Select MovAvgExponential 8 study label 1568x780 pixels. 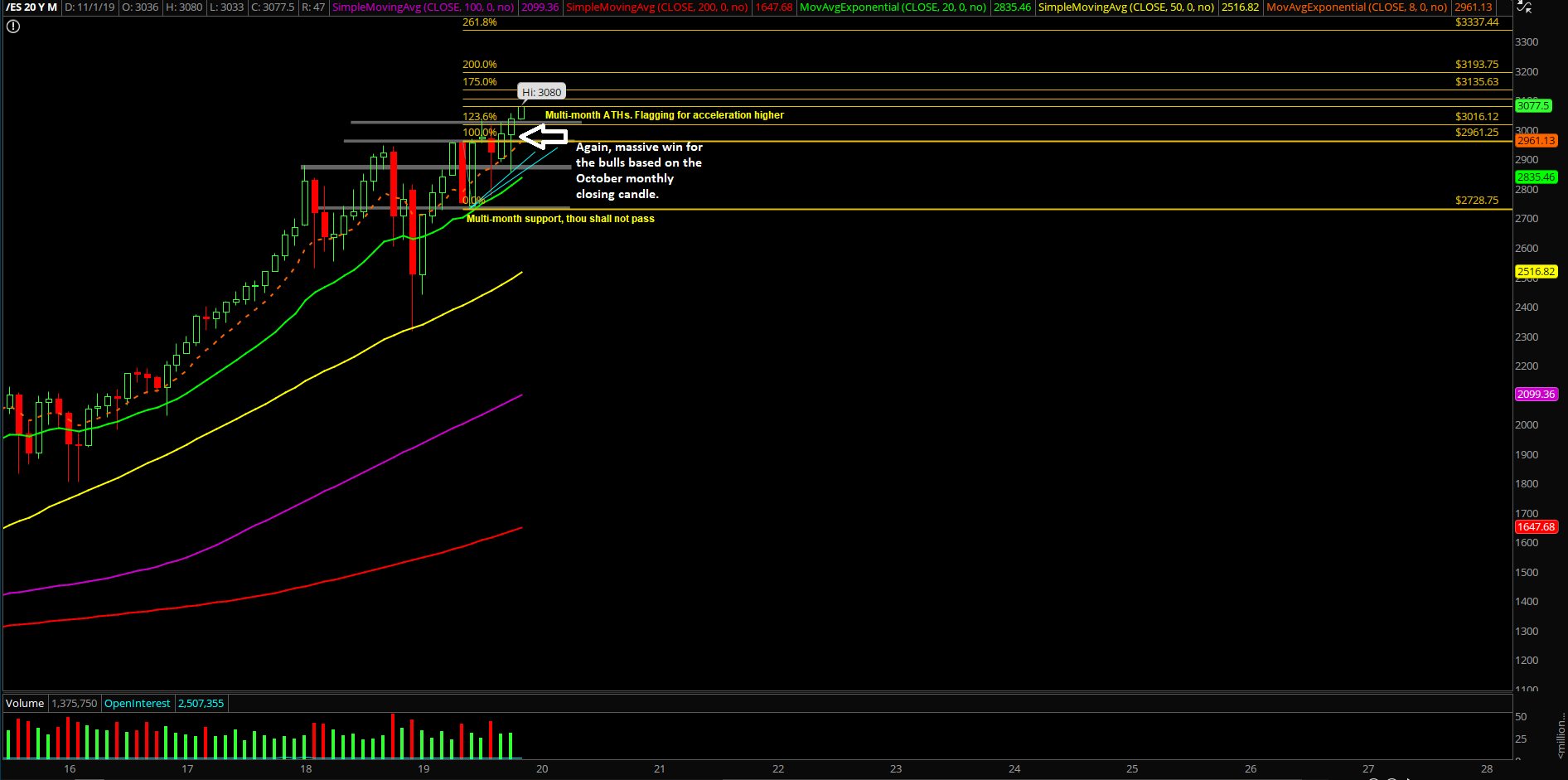click(1357, 7)
